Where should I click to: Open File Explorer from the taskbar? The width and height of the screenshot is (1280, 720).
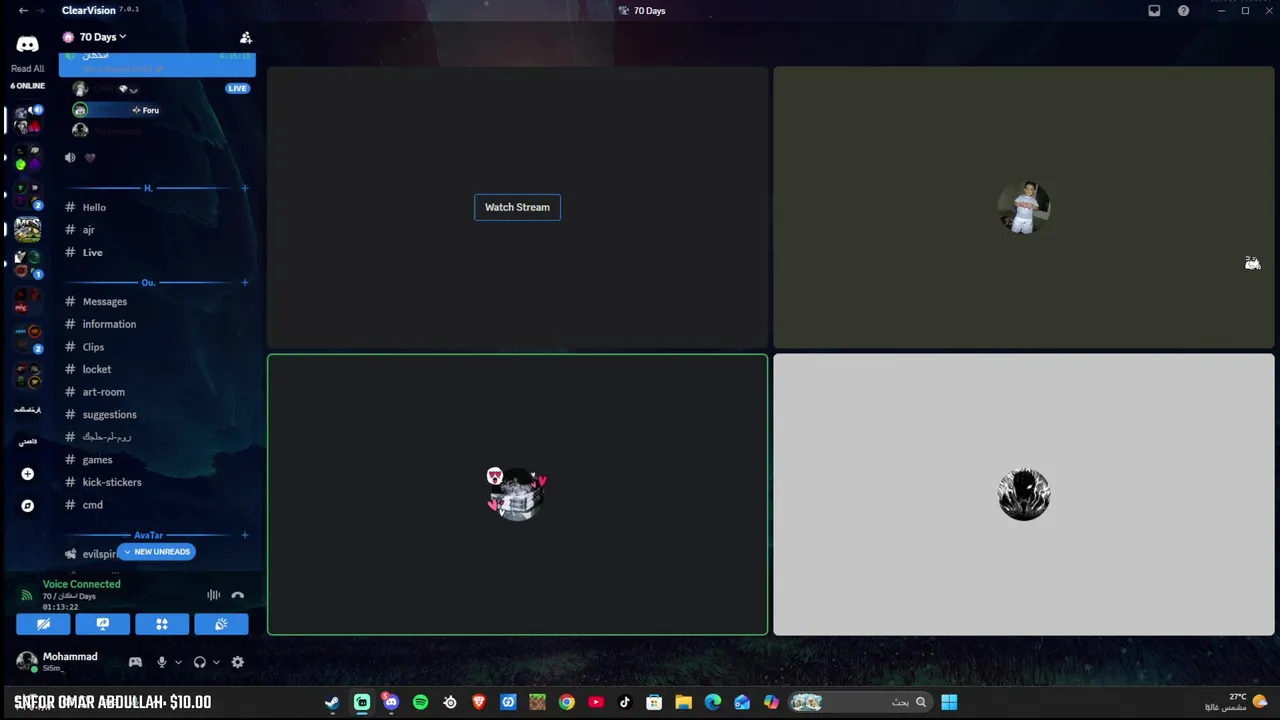coord(683,702)
